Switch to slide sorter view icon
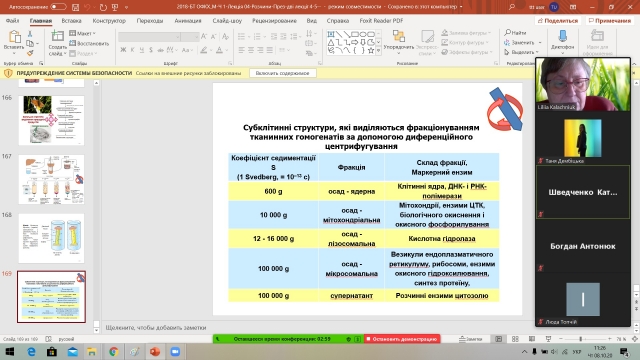Image resolution: width=640 pixels, height=360 pixels. click(515, 339)
